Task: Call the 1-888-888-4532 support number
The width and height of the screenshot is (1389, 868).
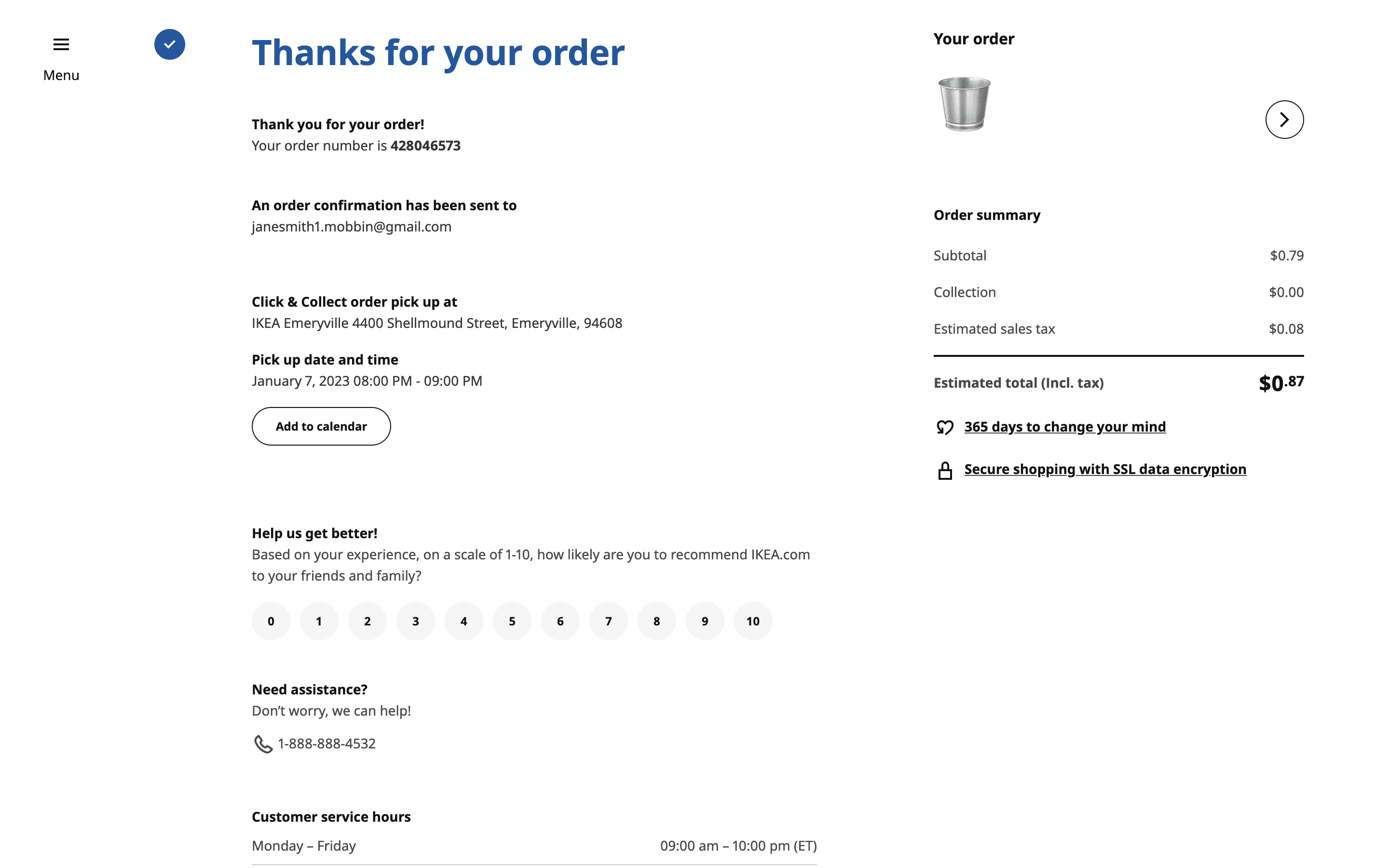Action: coord(327,744)
